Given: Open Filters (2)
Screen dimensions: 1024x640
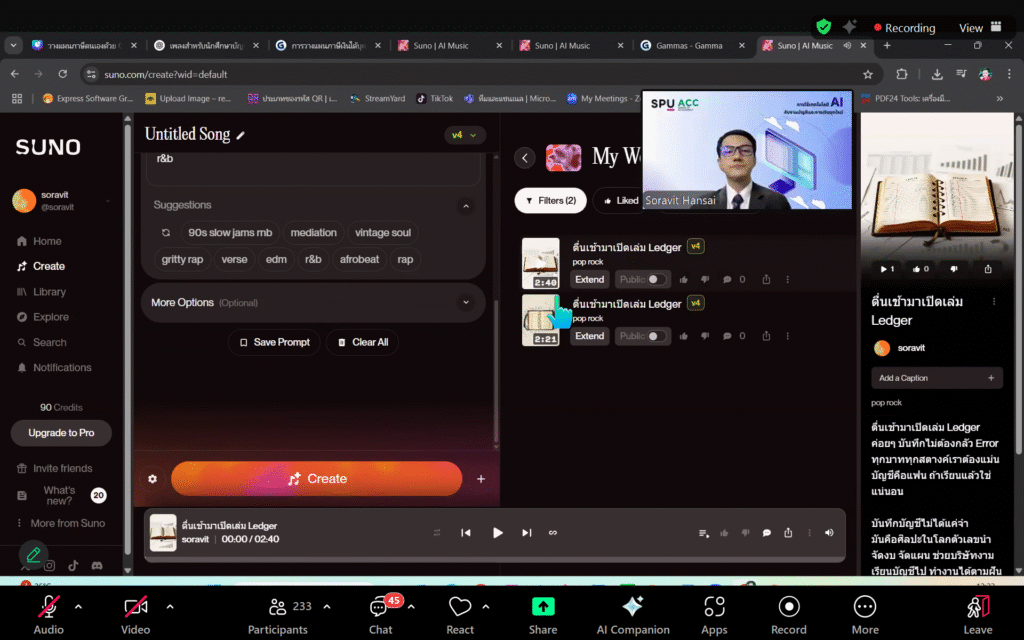Looking at the screenshot, I should [x=551, y=200].
